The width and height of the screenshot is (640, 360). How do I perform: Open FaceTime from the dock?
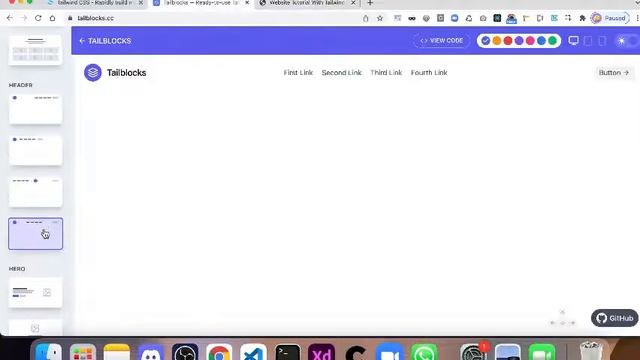pyautogui.click(x=542, y=352)
